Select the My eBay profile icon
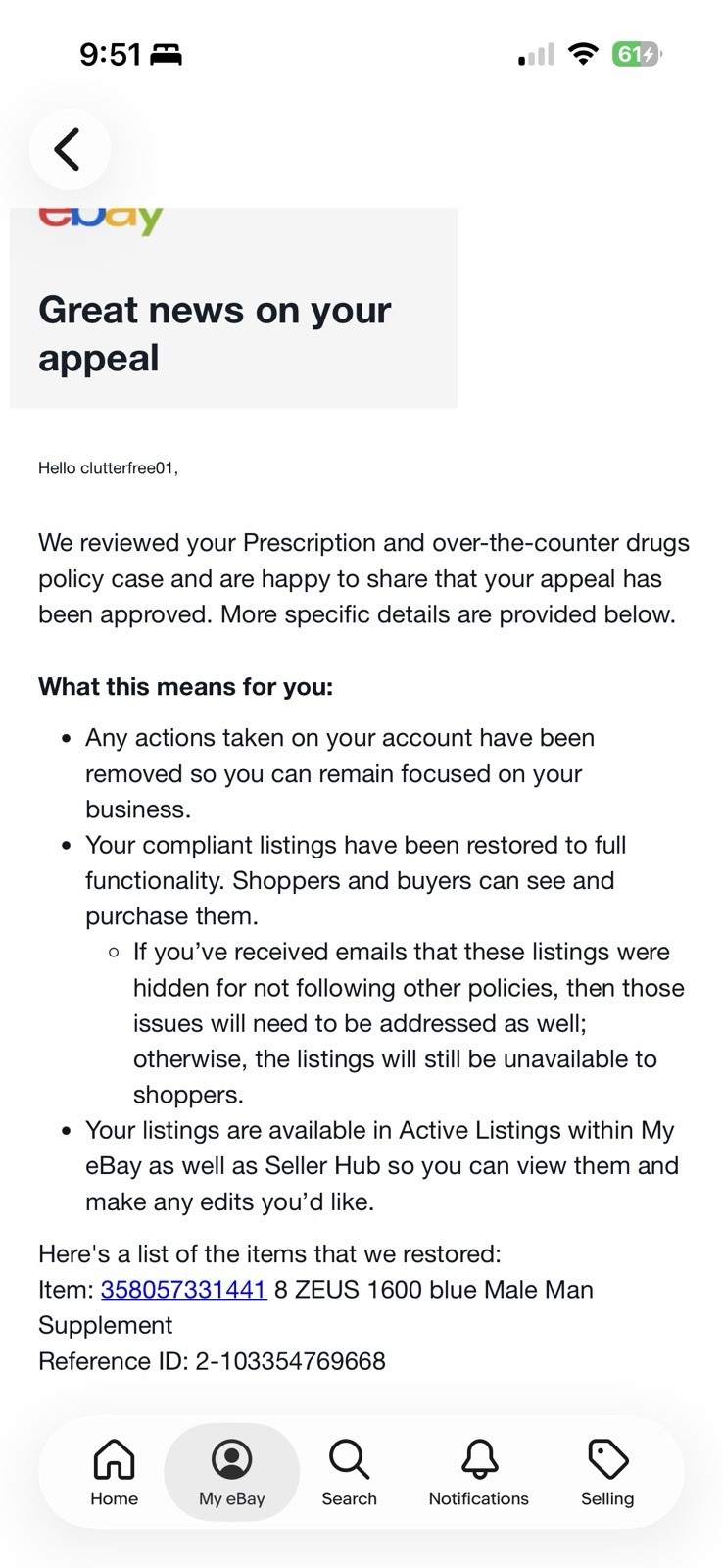This screenshot has height=1568, width=723. [232, 1458]
